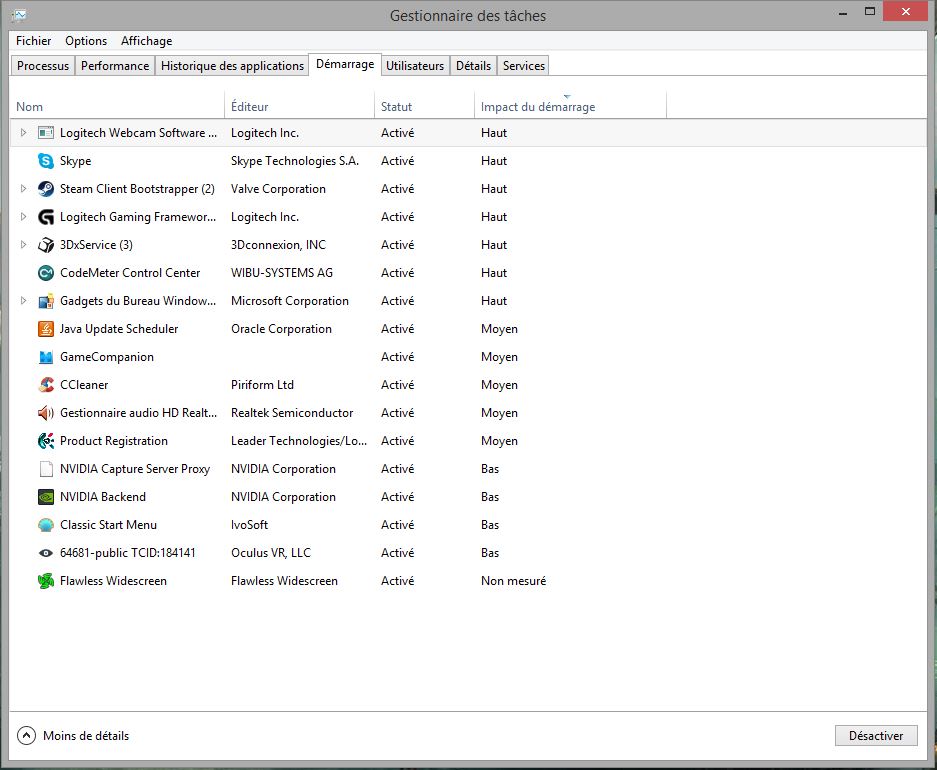
Task: Select the Product Registration entry
Action: point(114,441)
